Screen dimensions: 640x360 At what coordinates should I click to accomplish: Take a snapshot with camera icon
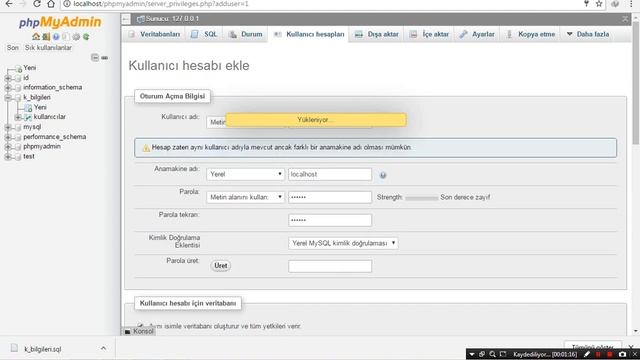click(622, 354)
